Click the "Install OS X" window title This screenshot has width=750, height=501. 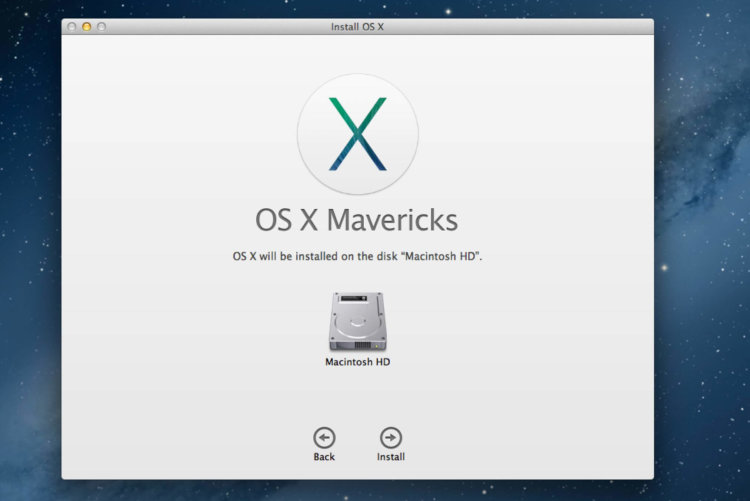click(357, 27)
